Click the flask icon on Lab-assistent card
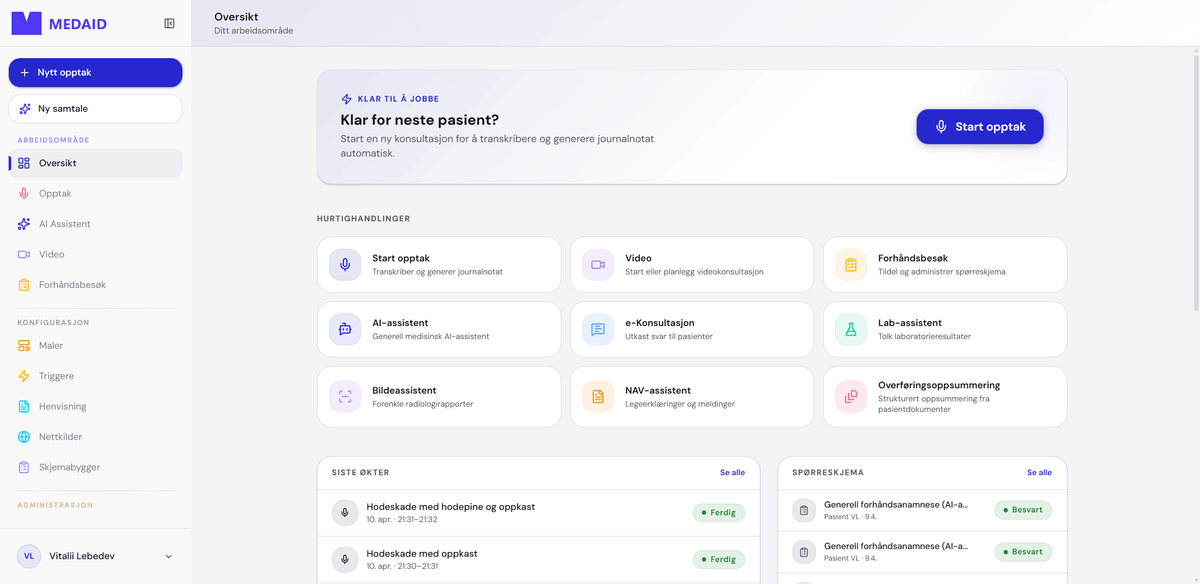This screenshot has width=1200, height=584. pyautogui.click(x=851, y=329)
